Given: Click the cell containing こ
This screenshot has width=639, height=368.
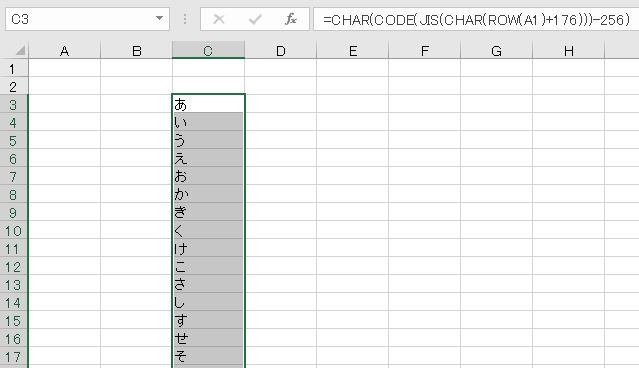Looking at the screenshot, I should pos(208,266).
